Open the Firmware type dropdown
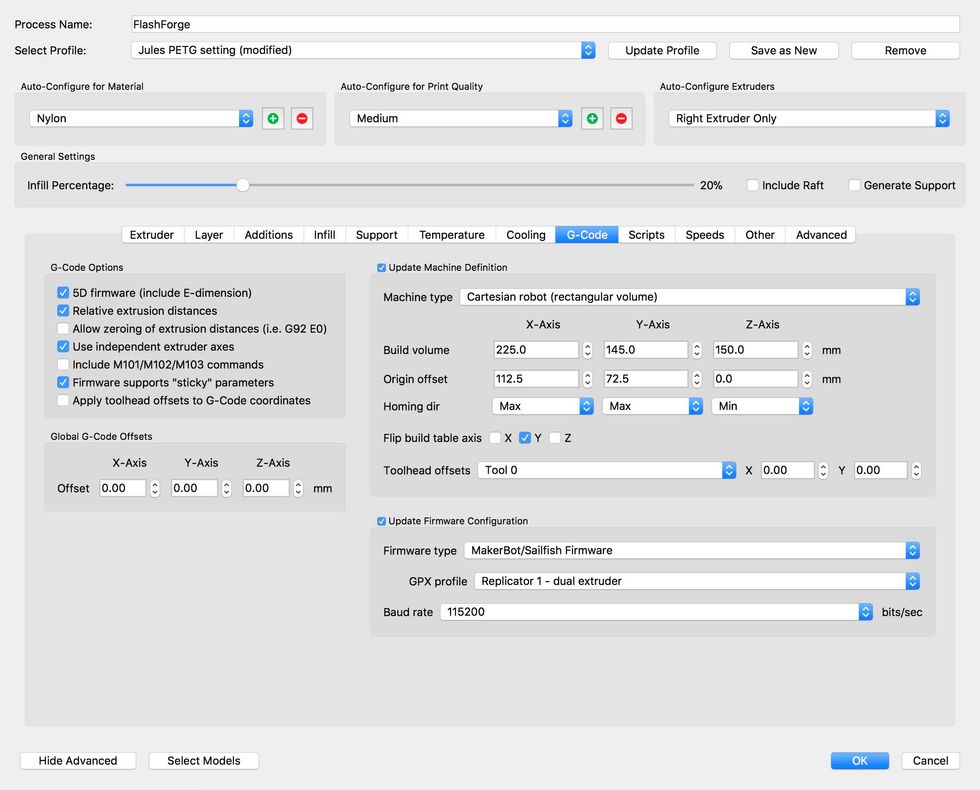The width and height of the screenshot is (980, 790). click(688, 550)
